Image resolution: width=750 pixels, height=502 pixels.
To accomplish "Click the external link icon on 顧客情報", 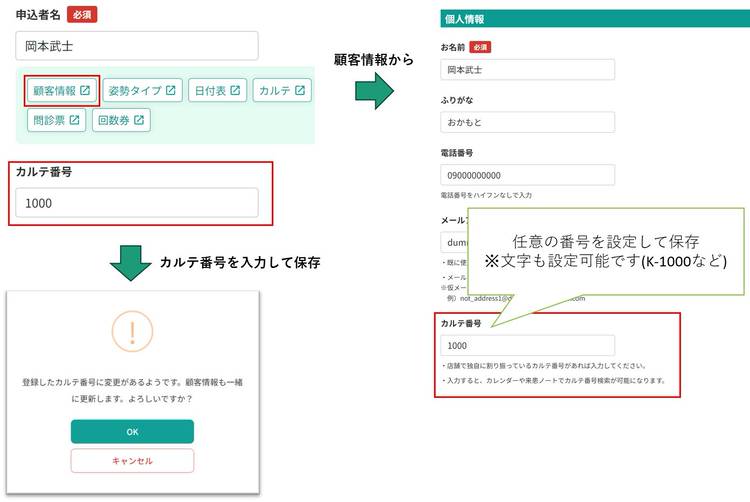I will pyautogui.click(x=86, y=91).
